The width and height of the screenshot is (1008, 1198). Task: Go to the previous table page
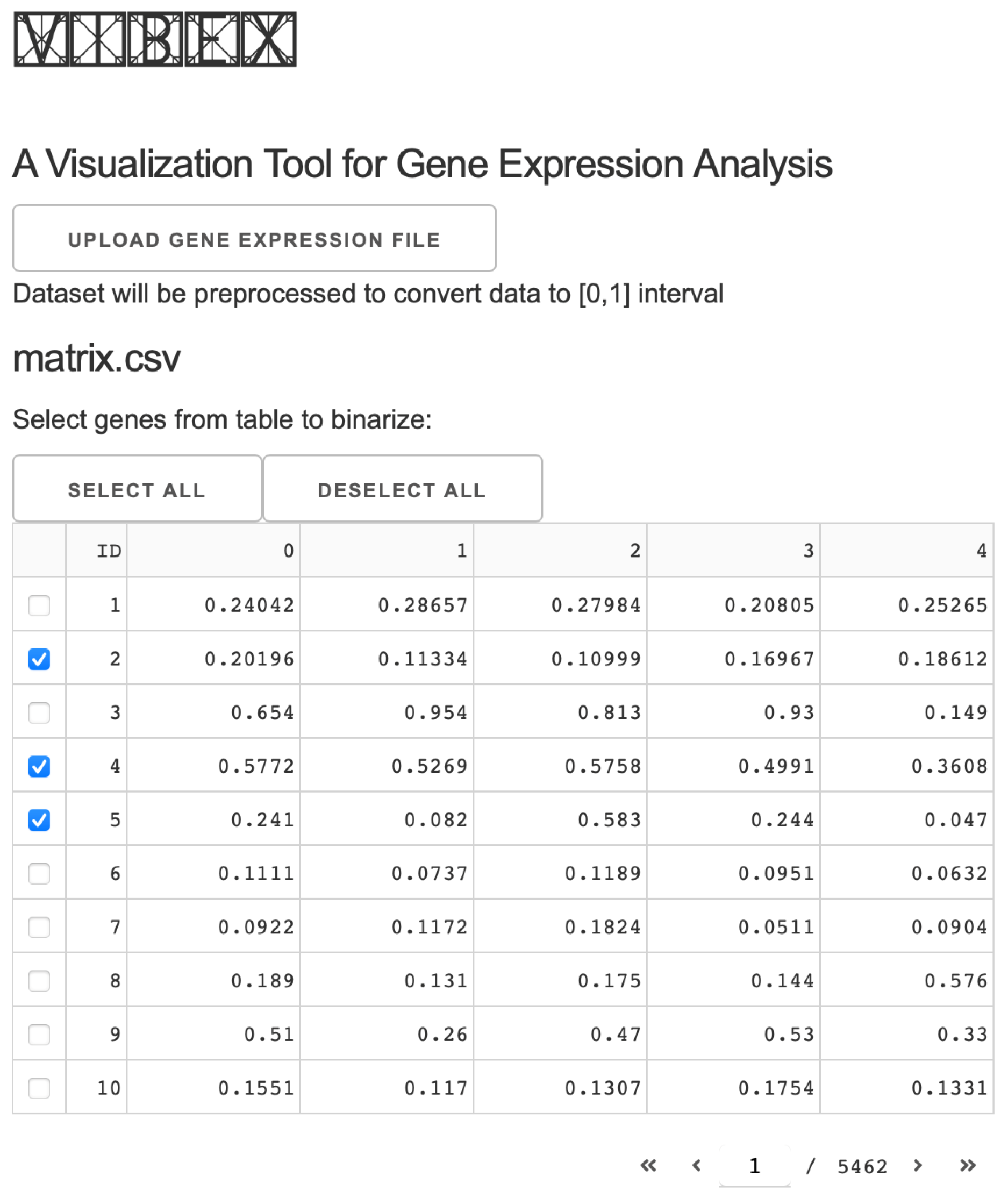(696, 1165)
